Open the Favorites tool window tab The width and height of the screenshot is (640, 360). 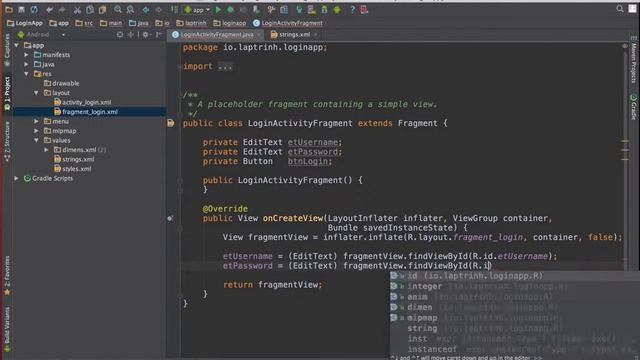pos(7,275)
